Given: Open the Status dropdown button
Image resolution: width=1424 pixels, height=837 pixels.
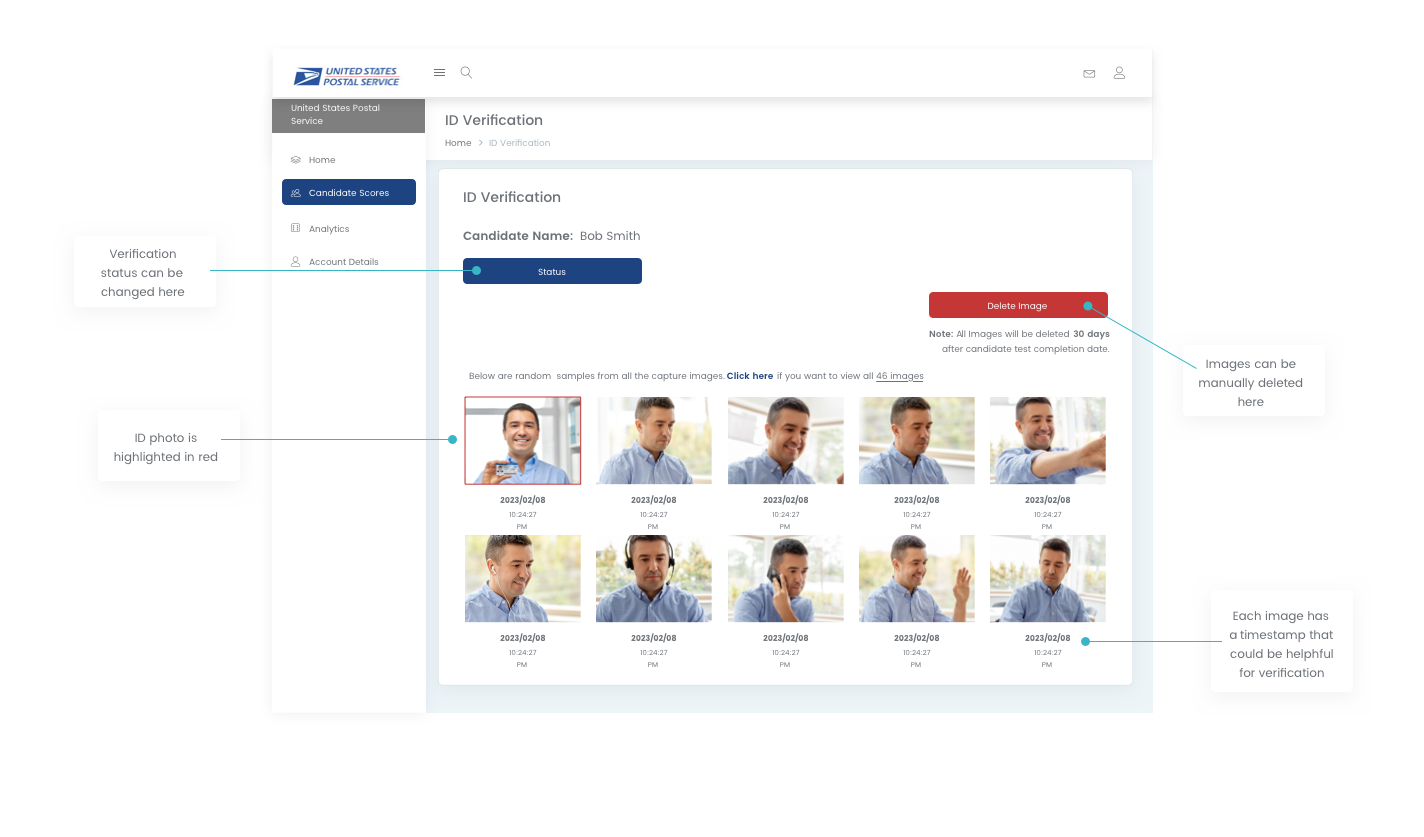Looking at the screenshot, I should tap(552, 272).
